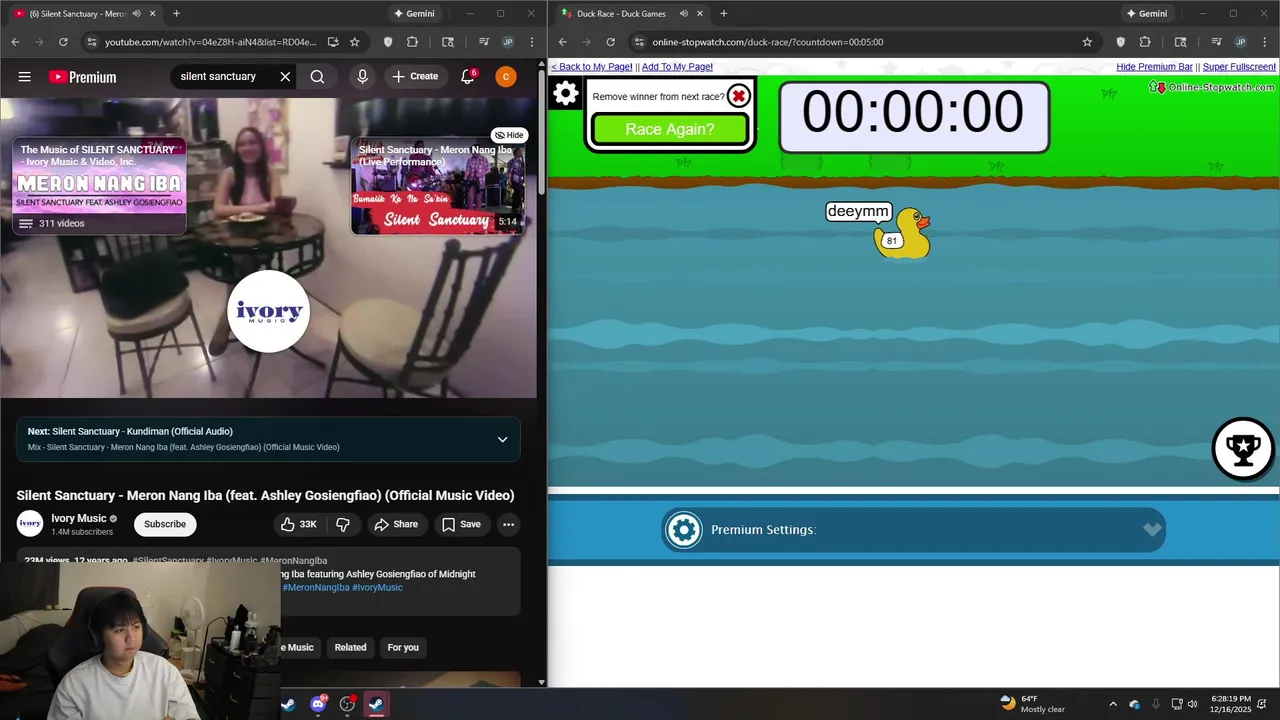
Task: Open the Super Fullscreen link
Action: (x=1239, y=67)
